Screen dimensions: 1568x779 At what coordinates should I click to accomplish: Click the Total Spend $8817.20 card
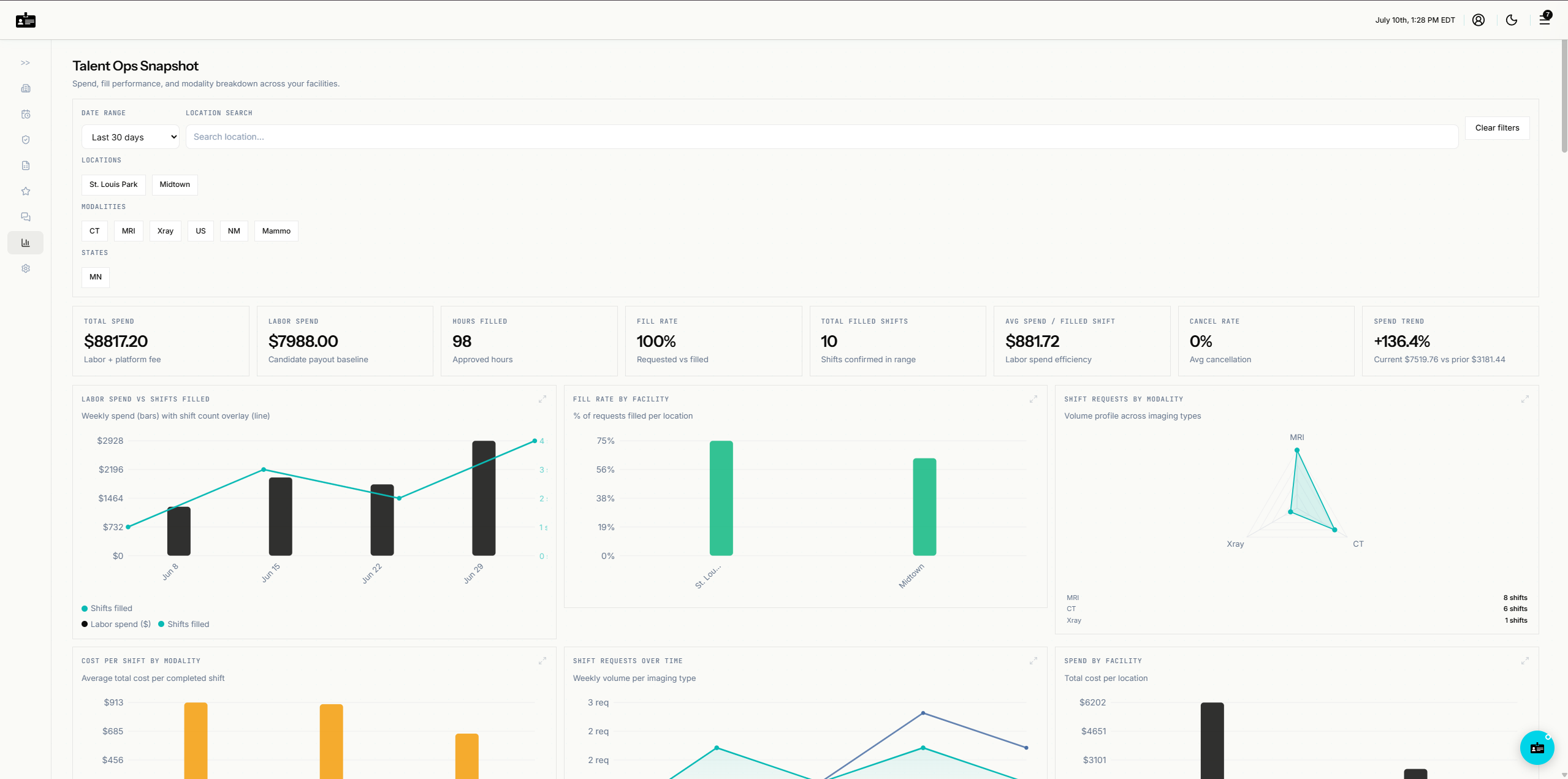point(161,341)
